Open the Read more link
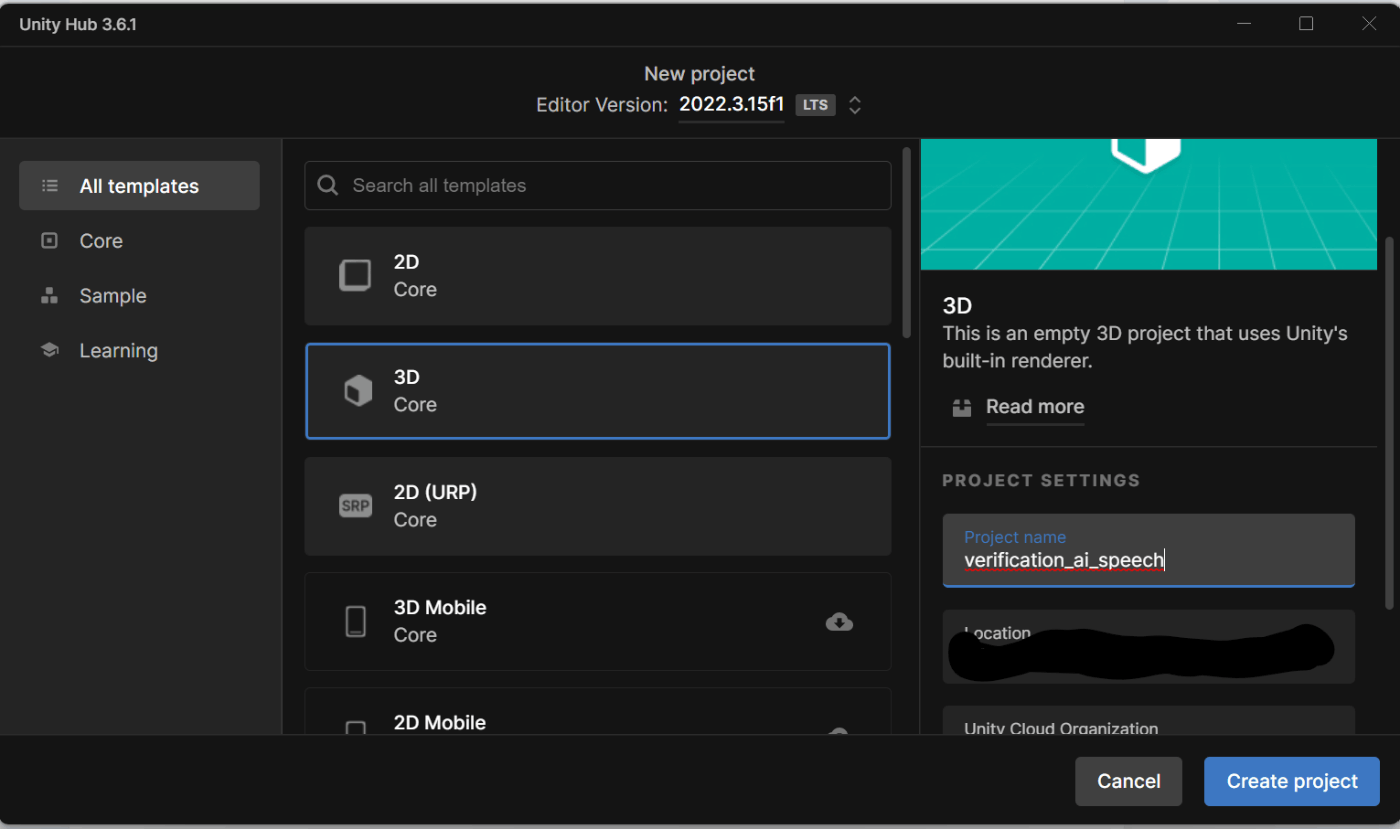 [x=1035, y=407]
